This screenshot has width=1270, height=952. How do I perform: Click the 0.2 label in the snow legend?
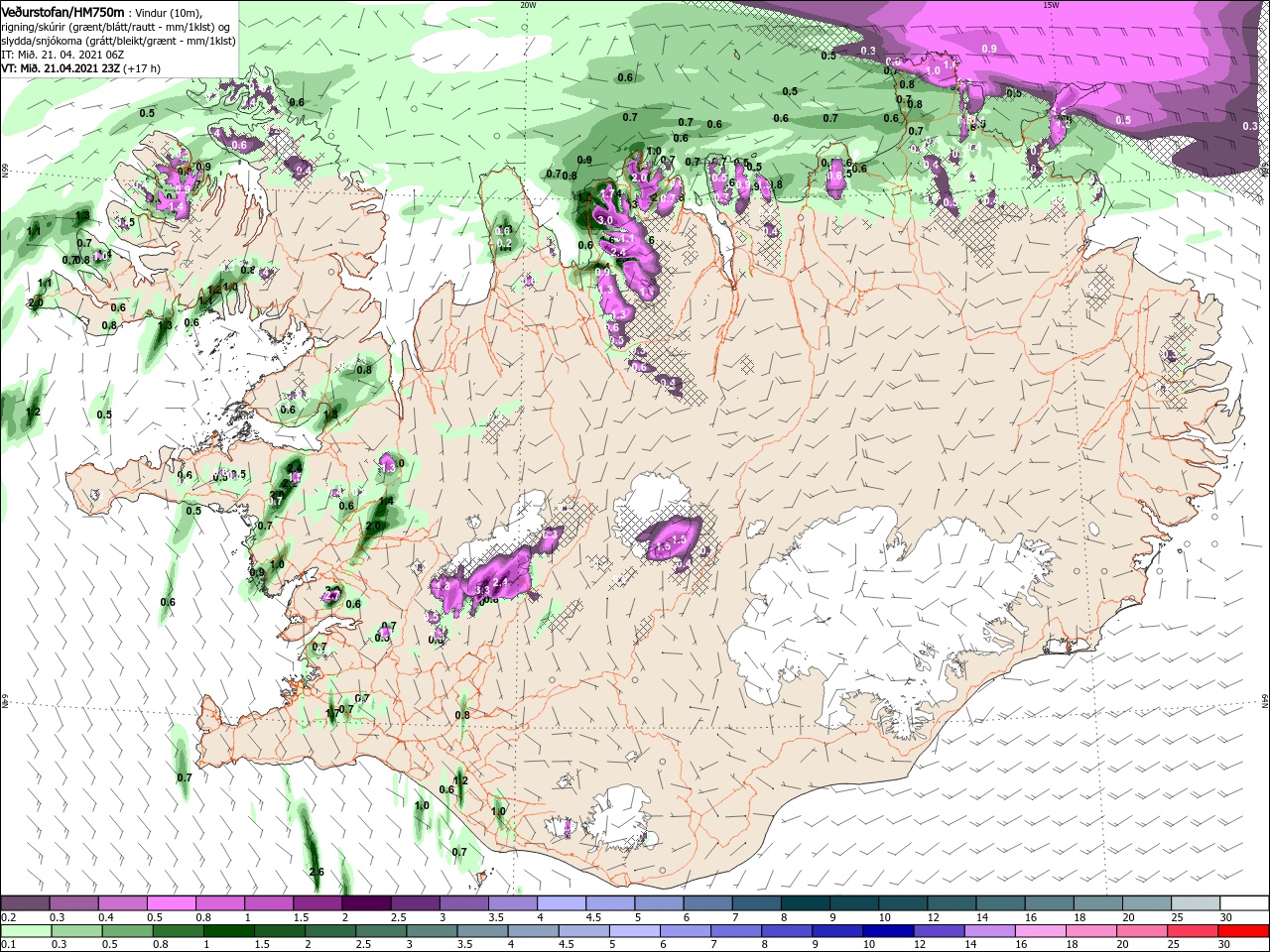pos(8,917)
